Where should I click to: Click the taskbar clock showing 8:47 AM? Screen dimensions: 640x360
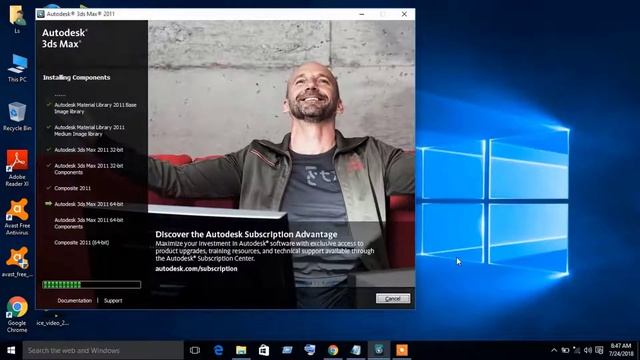pyautogui.click(x=621, y=350)
